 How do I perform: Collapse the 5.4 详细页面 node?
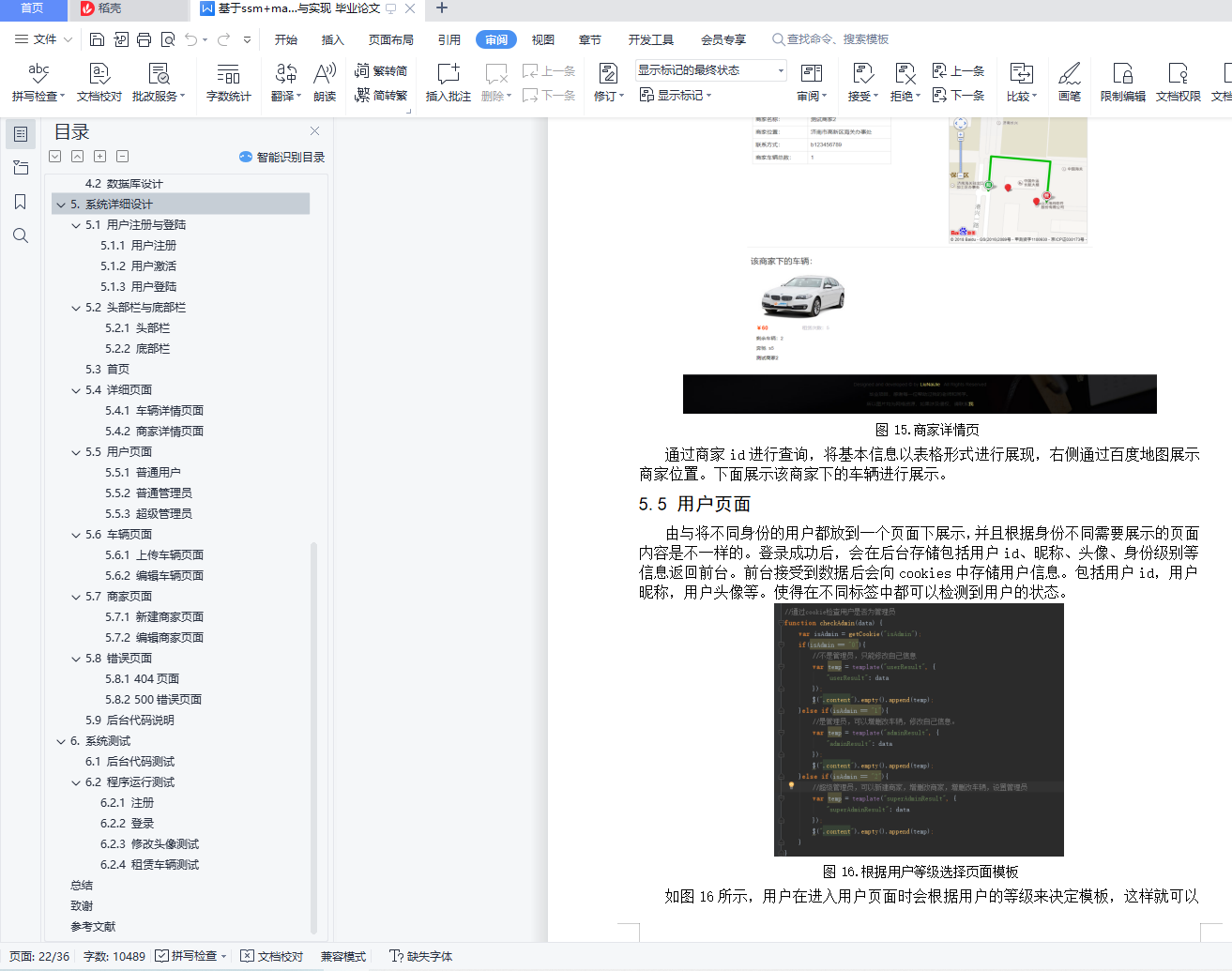[x=76, y=390]
